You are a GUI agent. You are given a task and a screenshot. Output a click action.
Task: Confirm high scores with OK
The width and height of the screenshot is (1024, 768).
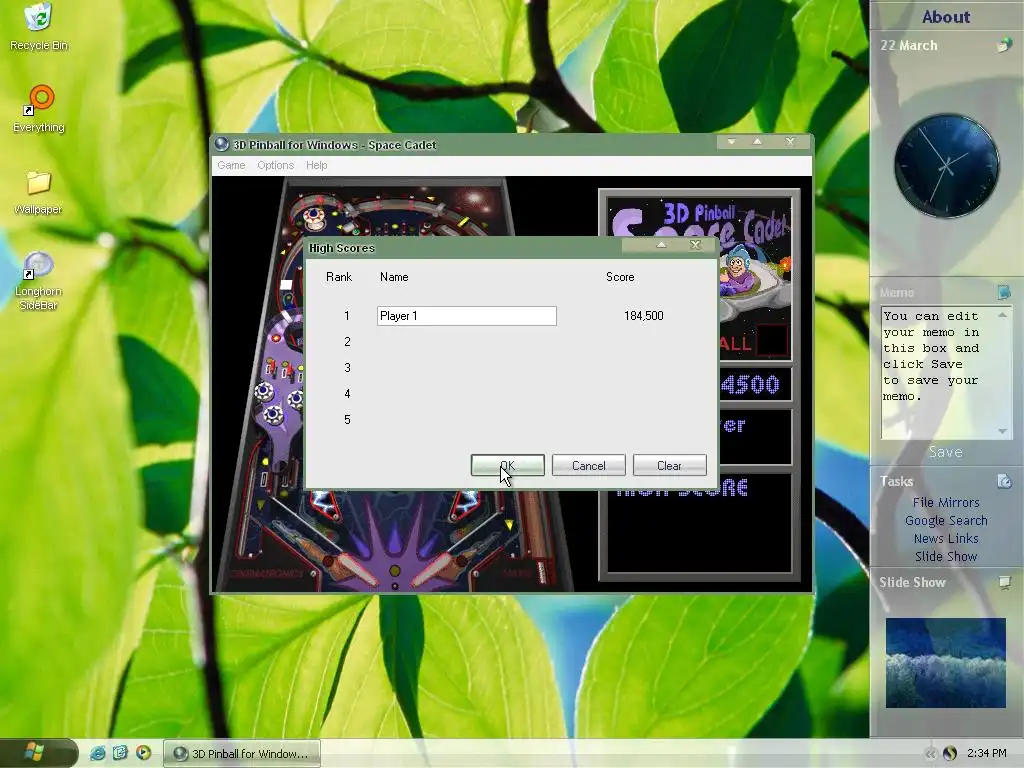(507, 466)
